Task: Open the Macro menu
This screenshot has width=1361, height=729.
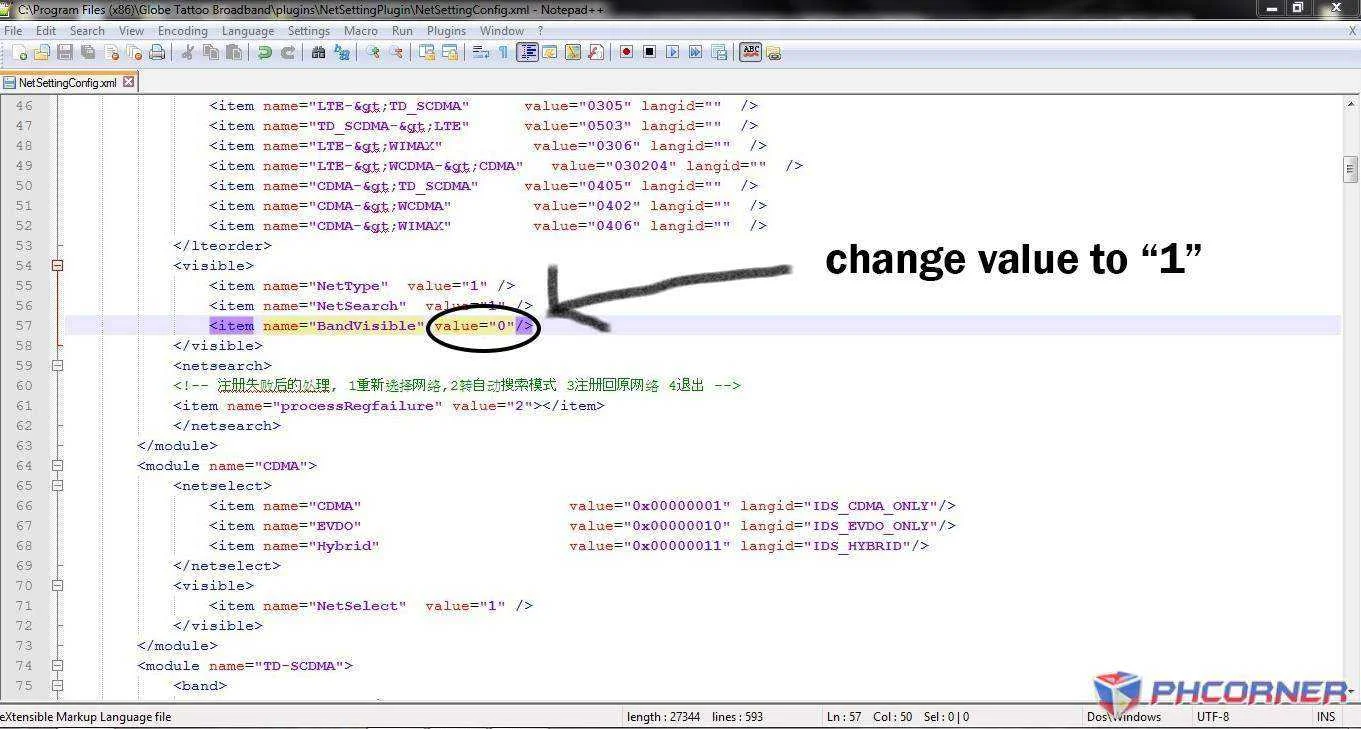Action: click(361, 31)
